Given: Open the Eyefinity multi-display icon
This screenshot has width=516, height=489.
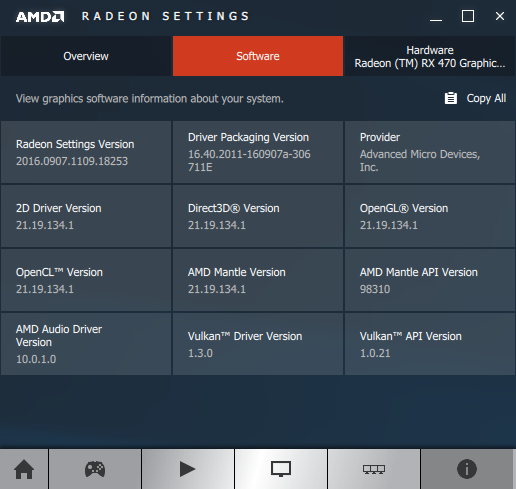Looking at the screenshot, I should click(x=374, y=469).
